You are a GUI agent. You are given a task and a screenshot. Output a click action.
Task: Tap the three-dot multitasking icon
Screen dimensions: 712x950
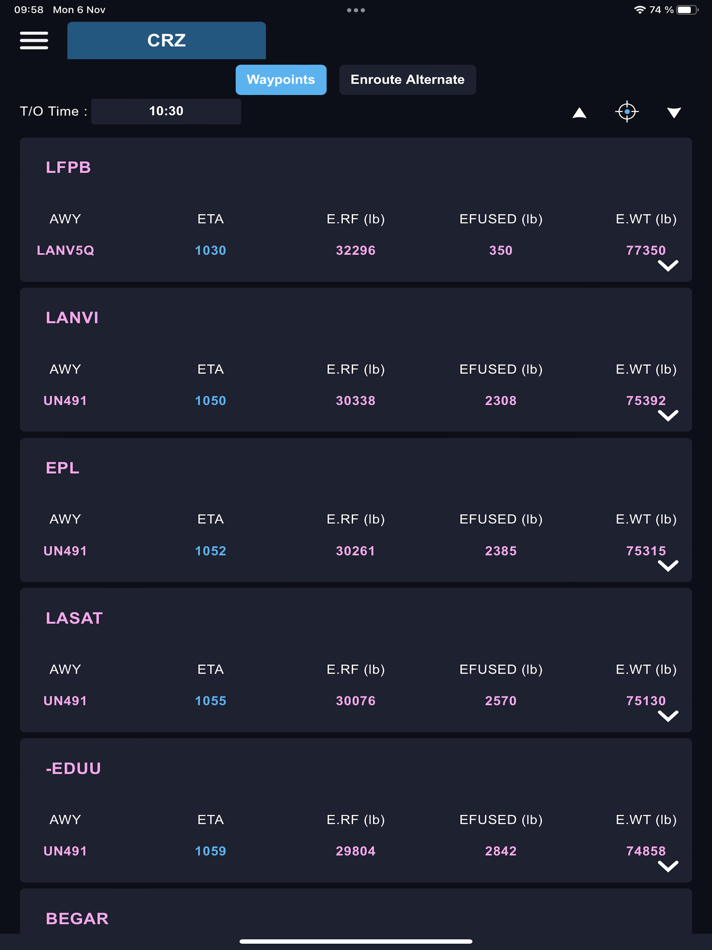point(356,10)
